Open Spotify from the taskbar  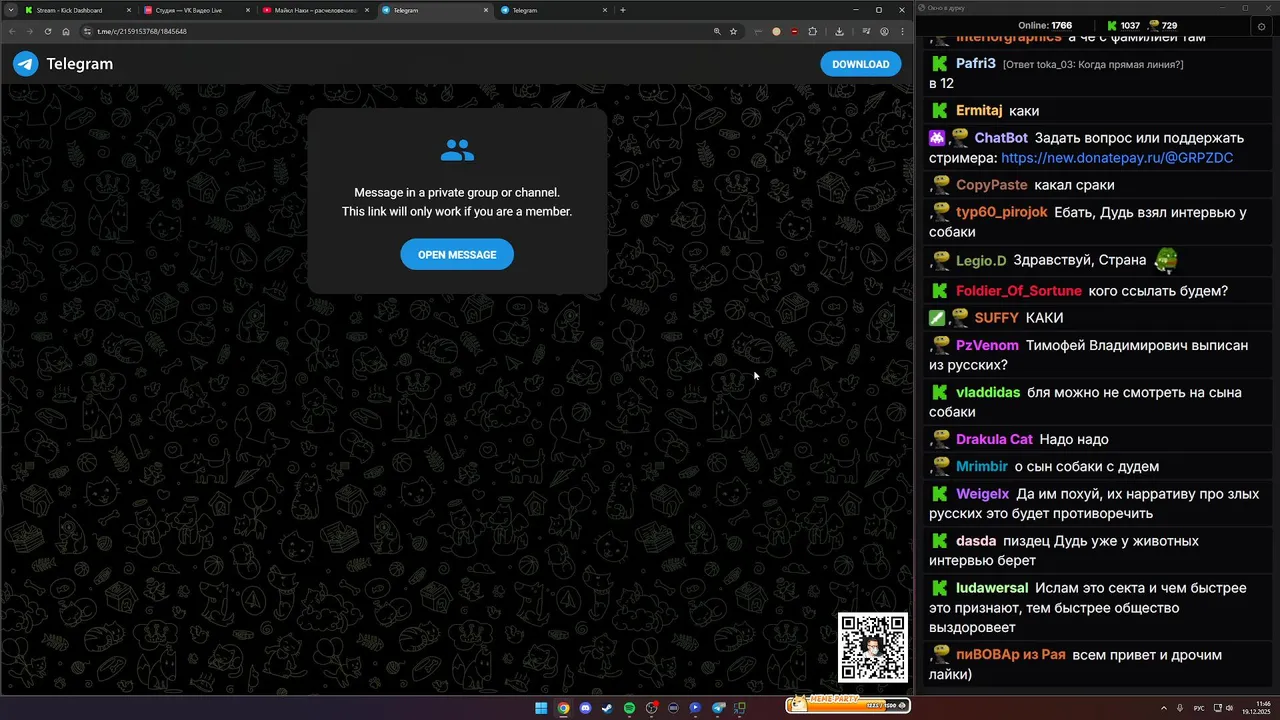tap(629, 708)
